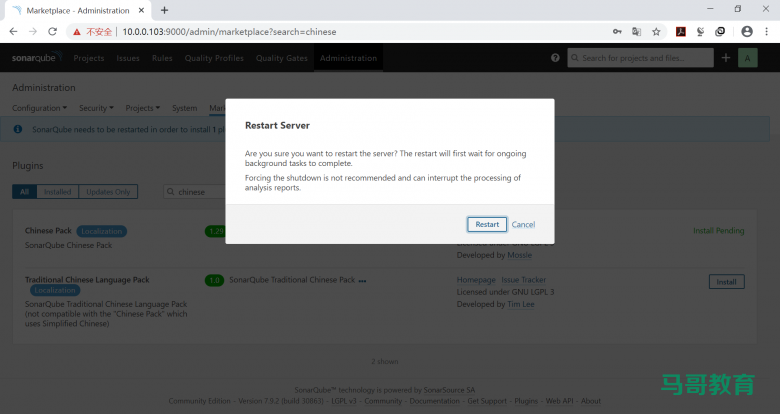
Task: Click the Install Pending status text
Action: 718,230
